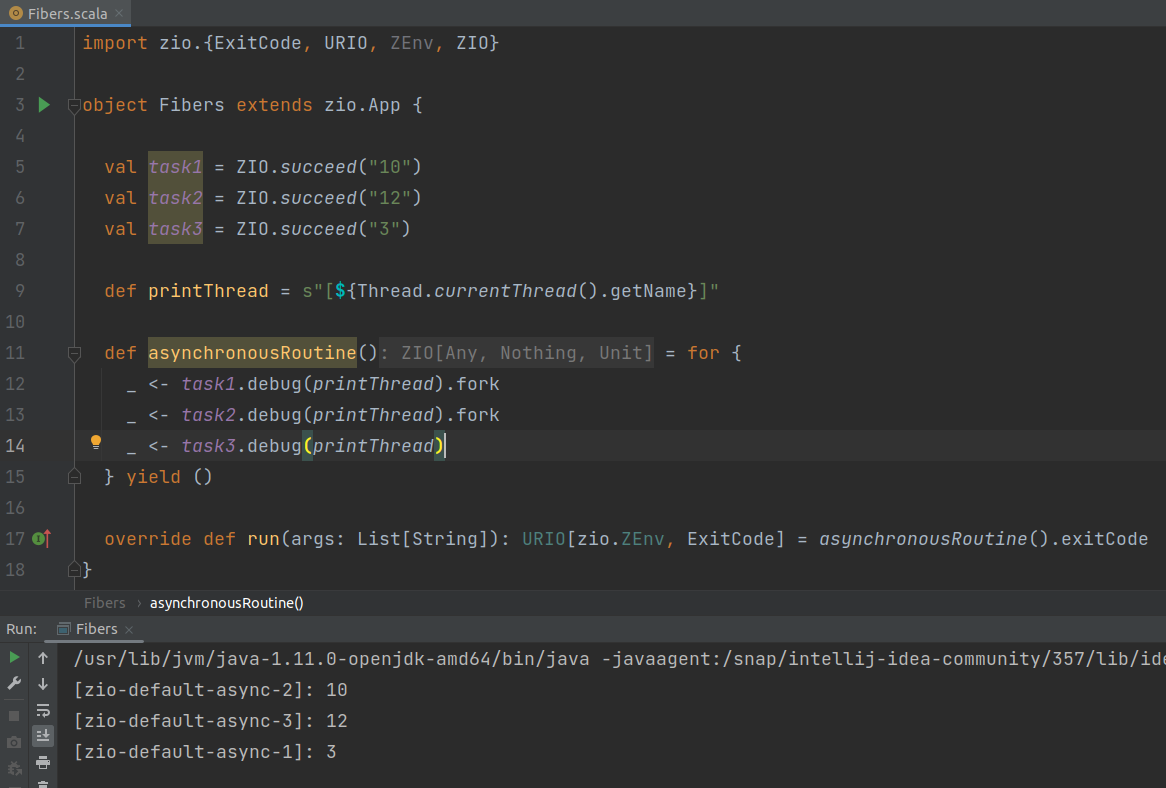
Task: Click asynchronousRoutine() in the breadcrumb bar
Action: point(227,603)
